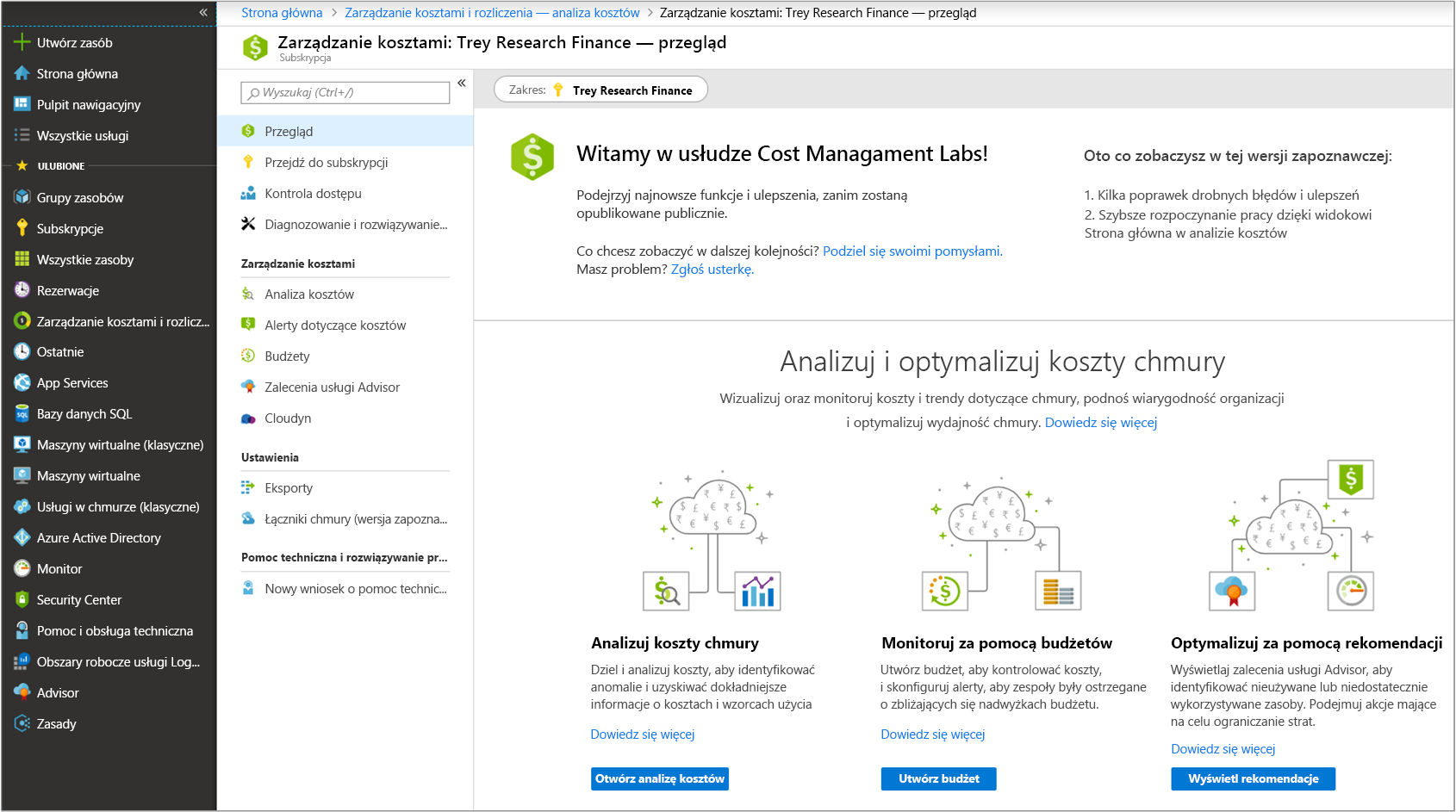Open the Advisor cloud icon in sidebar

point(22,692)
